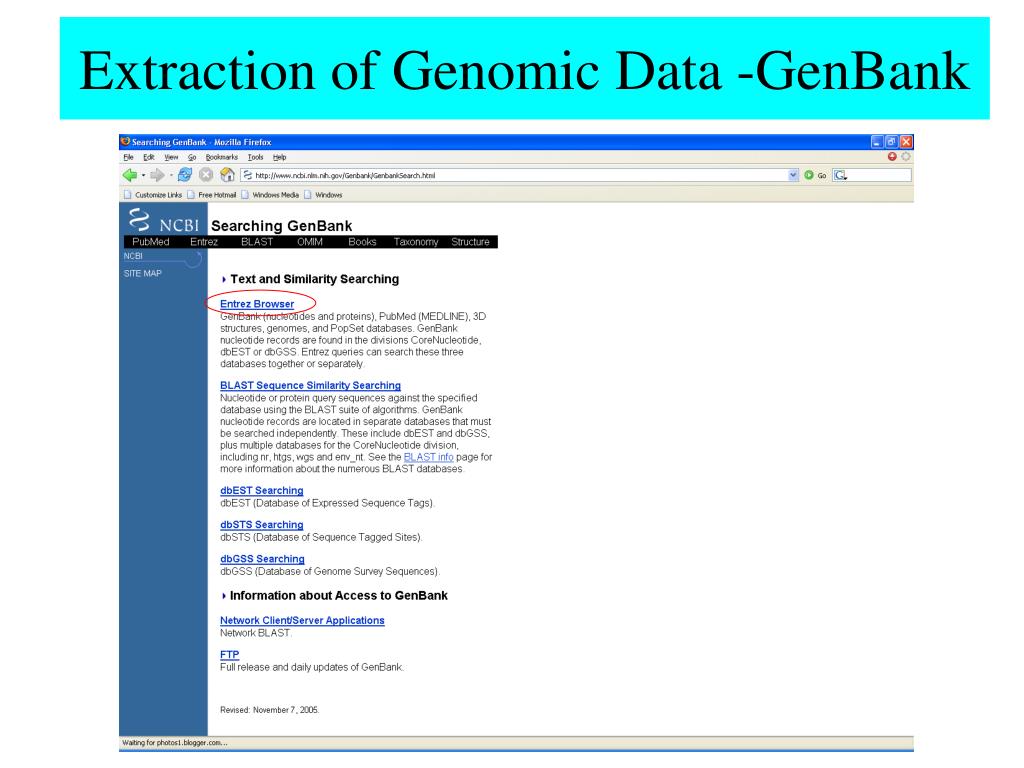
Task: Click the 'Revised: November 7, 2005' text
Action: [x=269, y=710]
